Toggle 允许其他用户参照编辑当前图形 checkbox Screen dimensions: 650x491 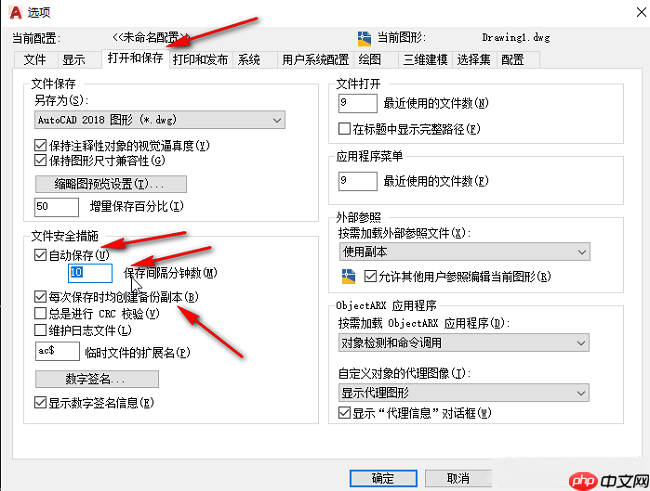pyautogui.click(x=370, y=276)
